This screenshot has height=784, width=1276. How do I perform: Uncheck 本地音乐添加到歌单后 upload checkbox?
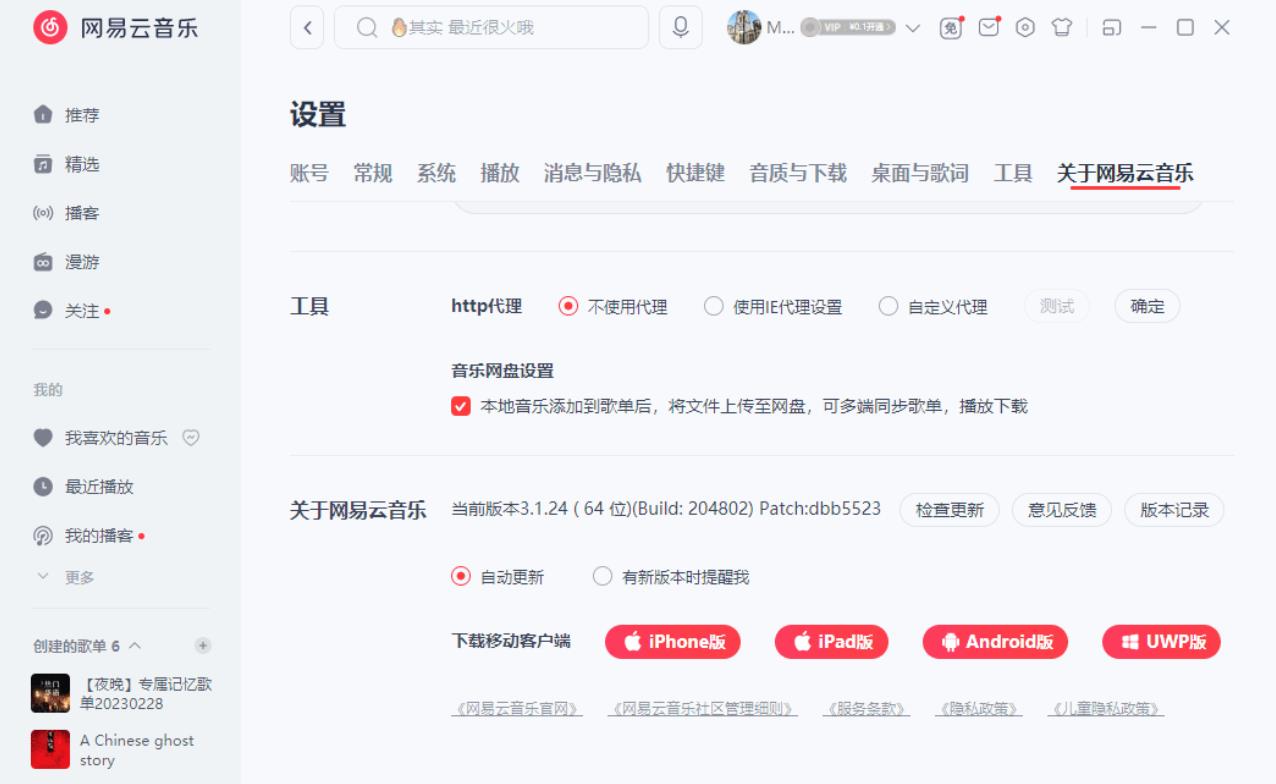click(461, 406)
